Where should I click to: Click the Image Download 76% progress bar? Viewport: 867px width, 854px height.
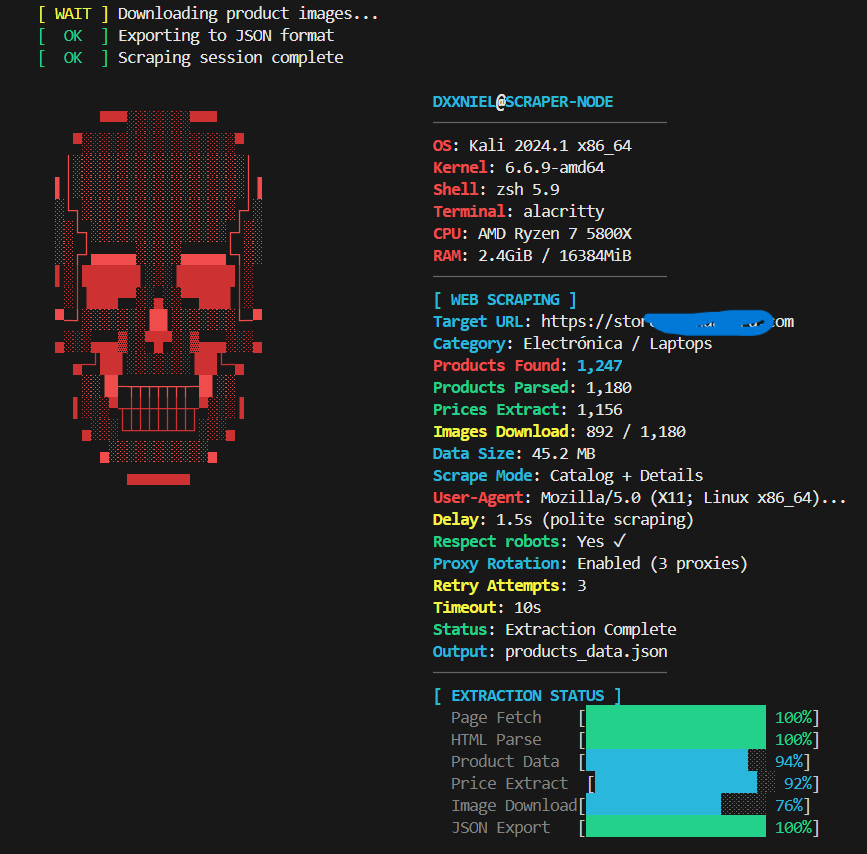[652, 805]
